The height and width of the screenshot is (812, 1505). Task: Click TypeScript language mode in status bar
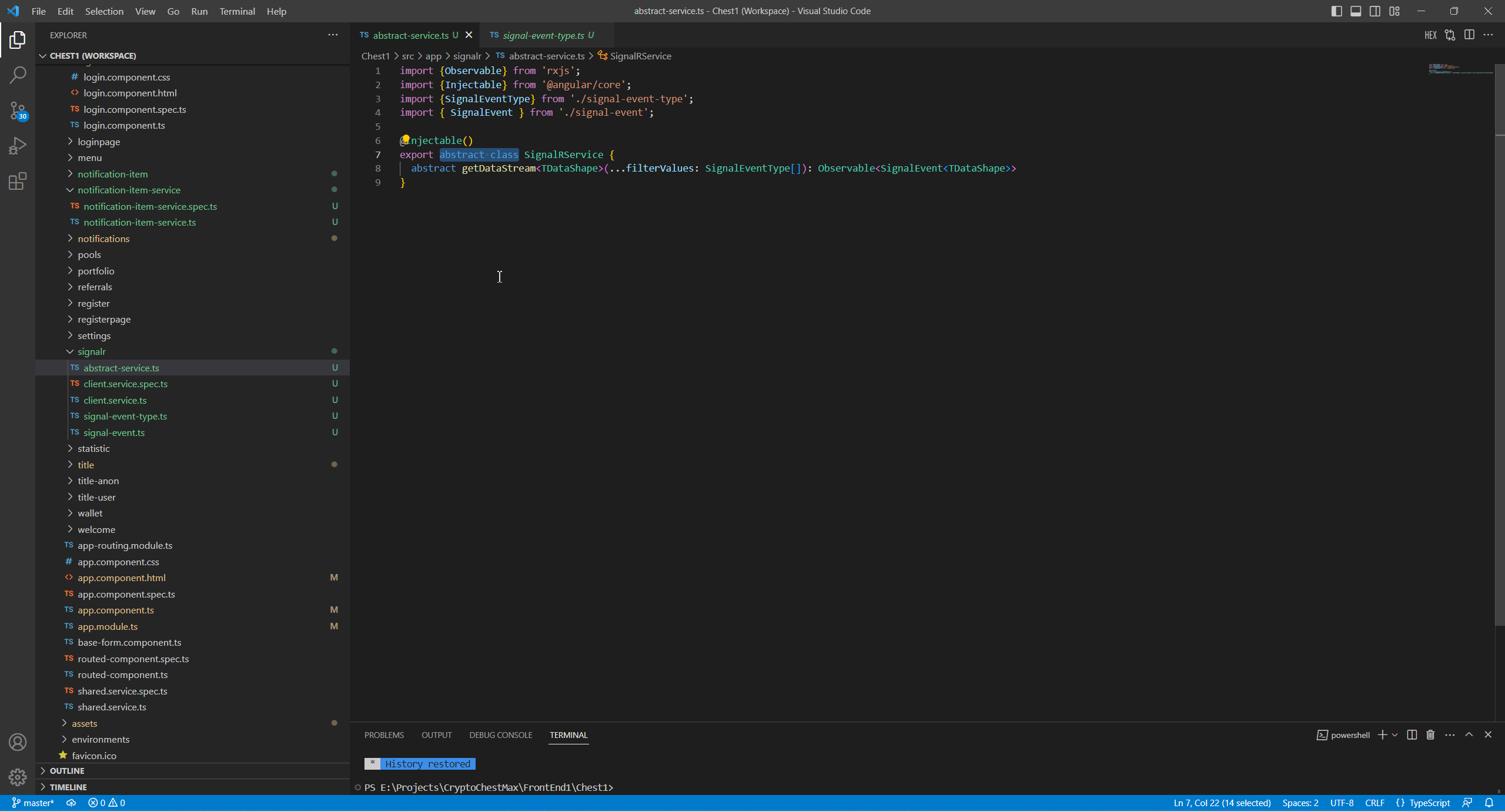(1429, 803)
